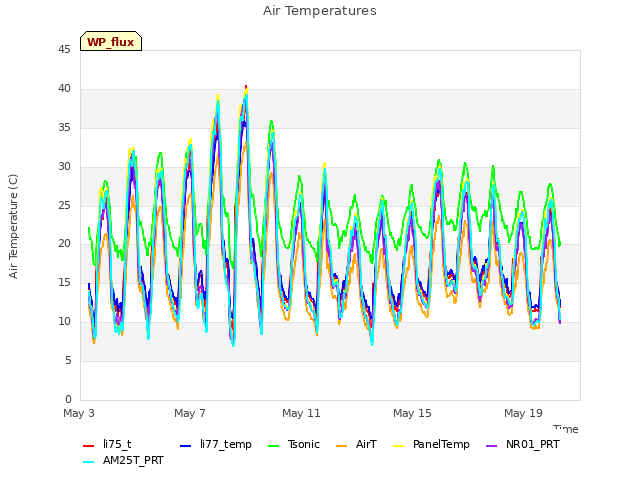640x480 pixels.
Task: Click the 20 y-axis tick label
Action: pos(64,244)
